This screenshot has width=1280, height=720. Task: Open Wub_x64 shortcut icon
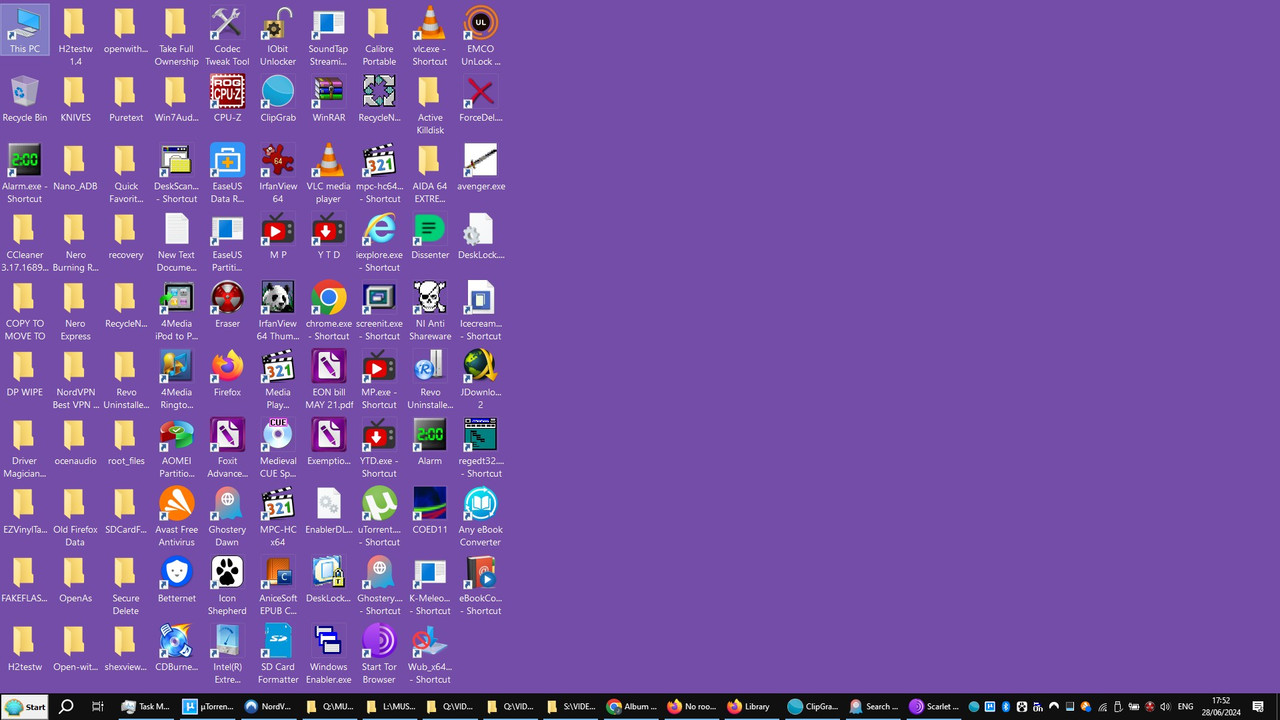pyautogui.click(x=430, y=655)
